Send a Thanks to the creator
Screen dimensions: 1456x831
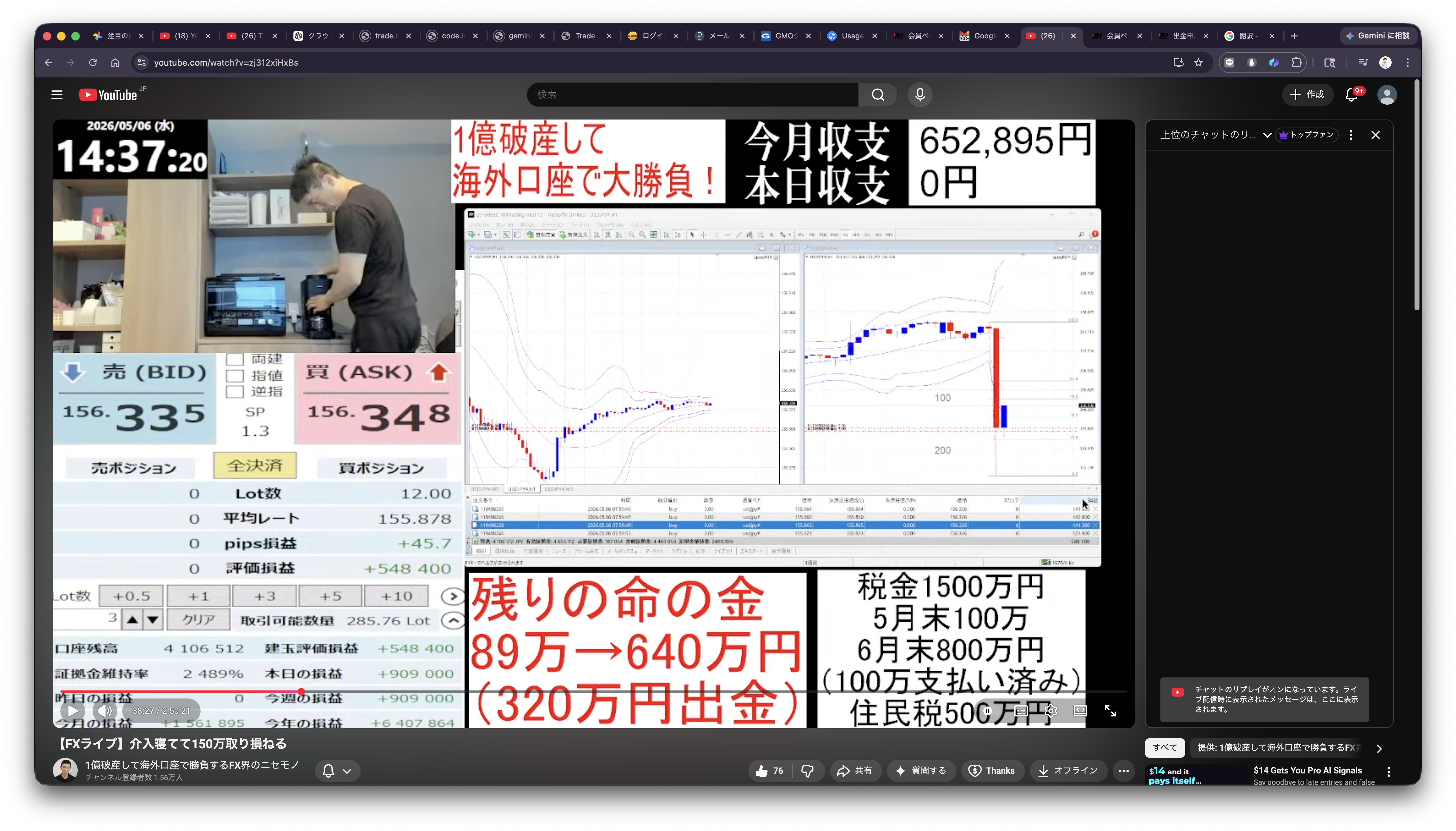point(992,771)
